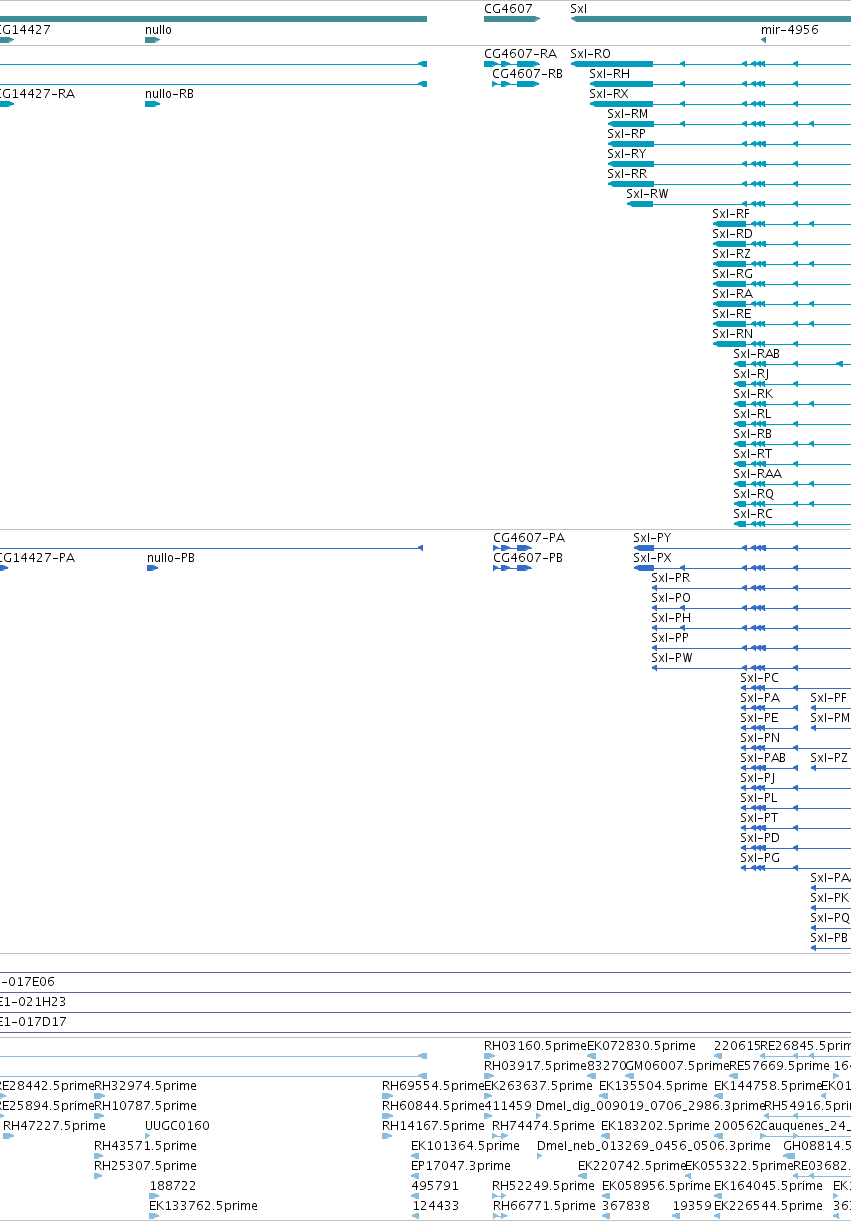Select the CG4607 gene label
This screenshot has height=1221, width=851.
(509, 8)
